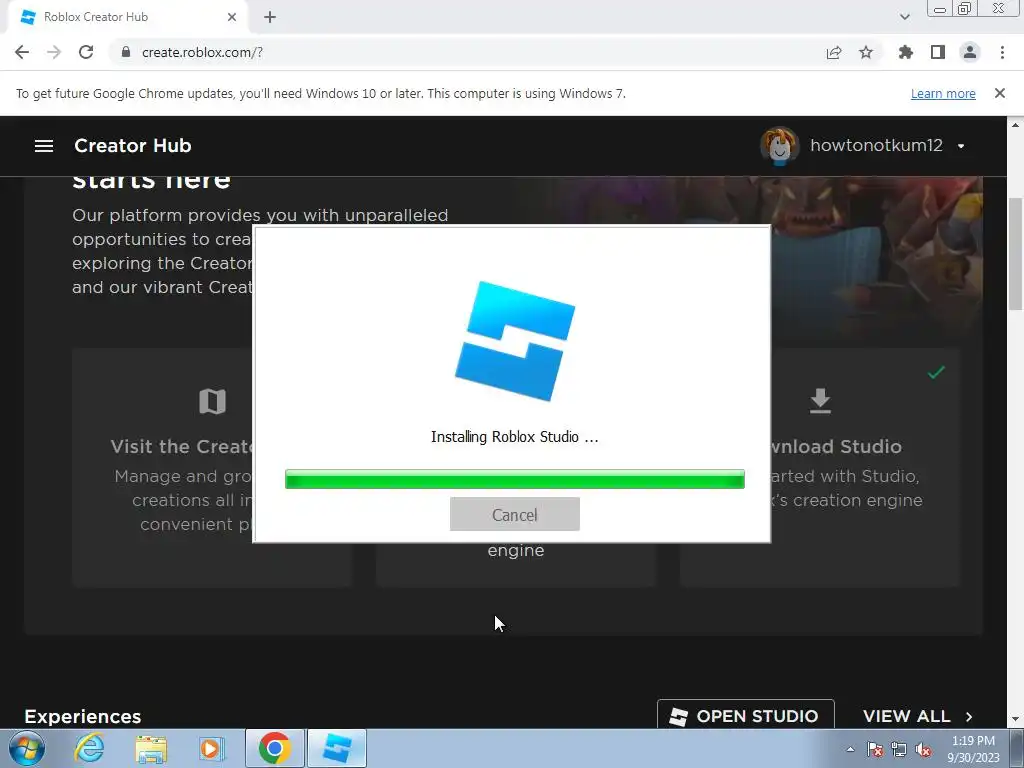
Task: Show hidden system tray icons
Action: coord(850,749)
